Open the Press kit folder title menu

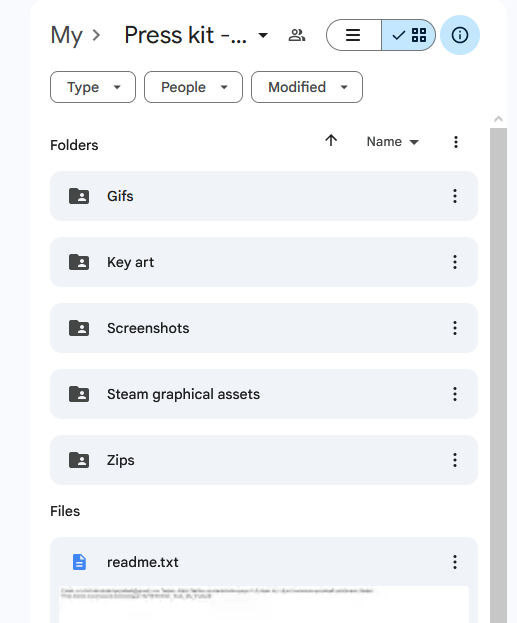(x=196, y=35)
